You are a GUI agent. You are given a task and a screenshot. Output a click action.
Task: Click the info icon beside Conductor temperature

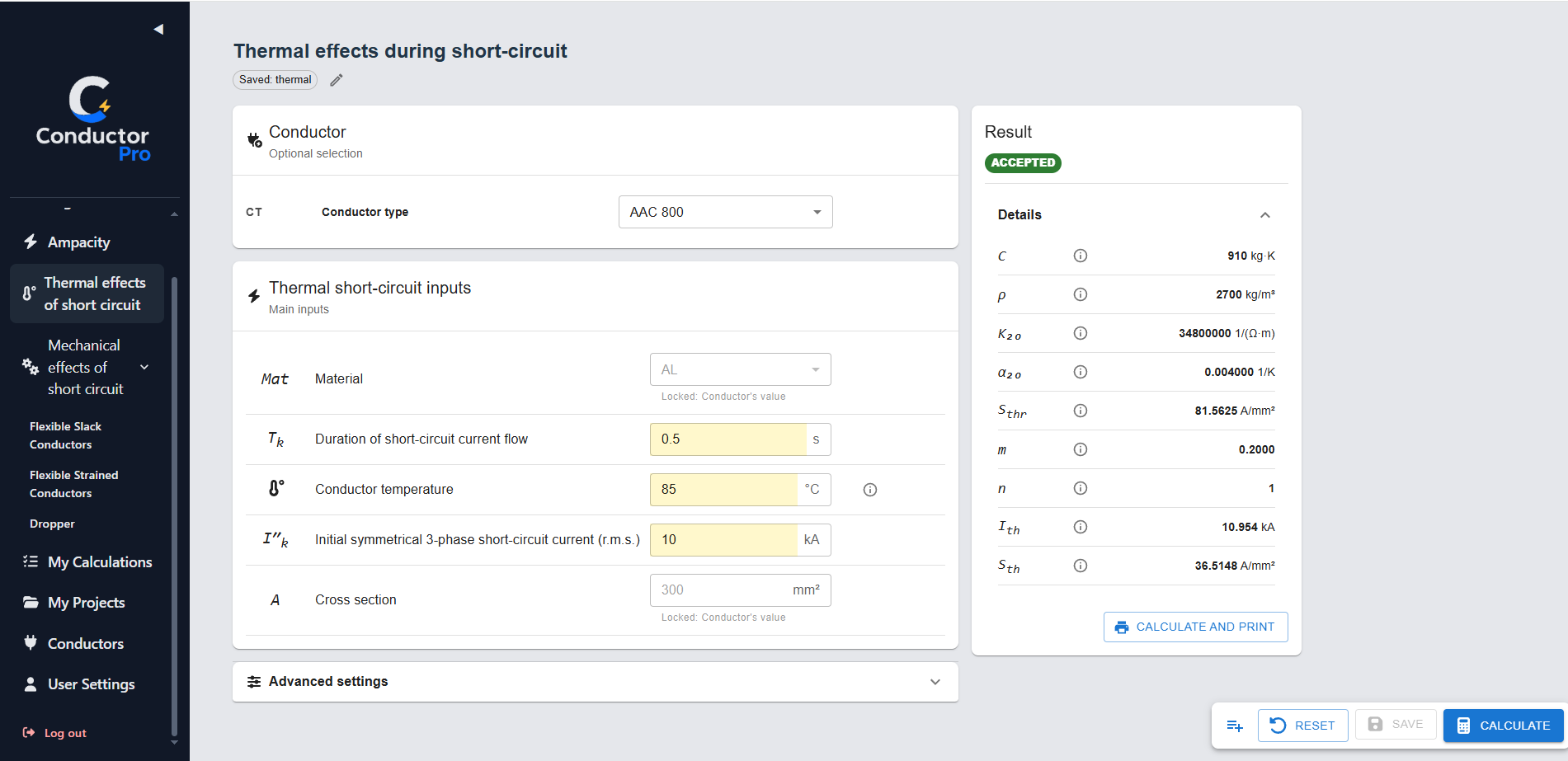[x=869, y=490]
